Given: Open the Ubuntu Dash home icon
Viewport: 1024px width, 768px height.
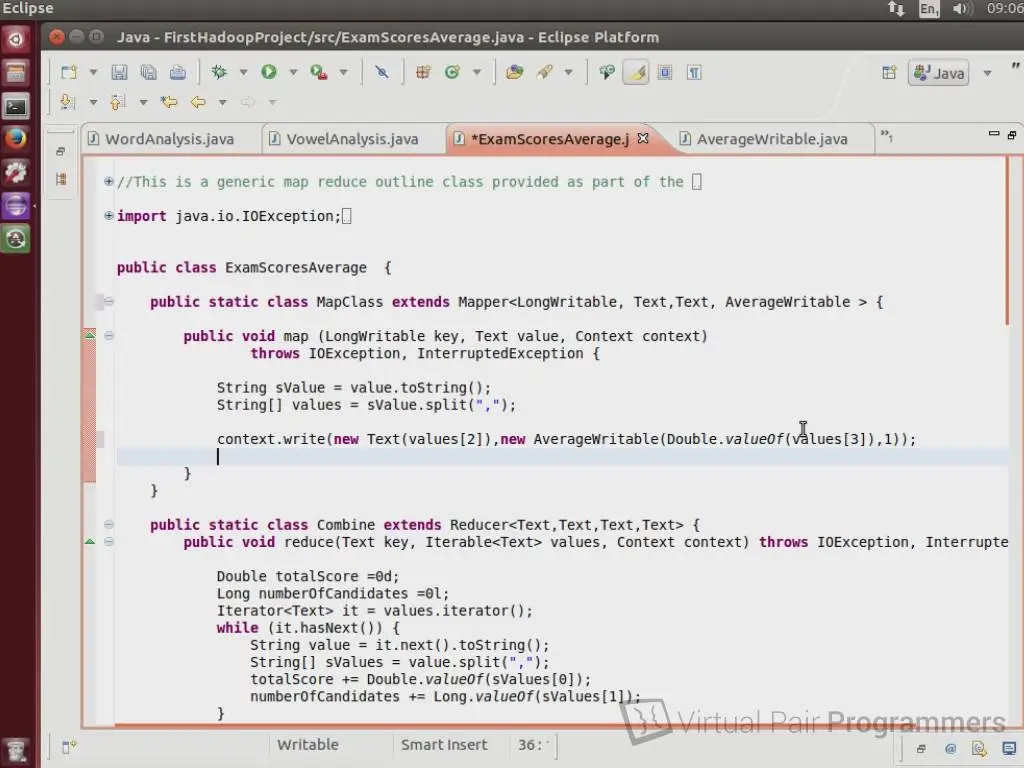Looking at the screenshot, I should tap(16, 39).
